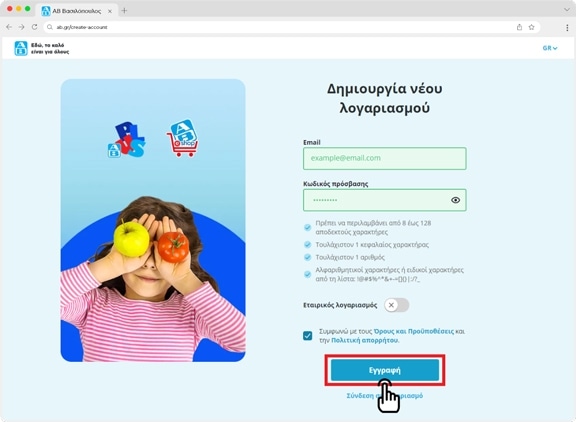
Task: Click the Εγγραφή button
Action: [385, 370]
